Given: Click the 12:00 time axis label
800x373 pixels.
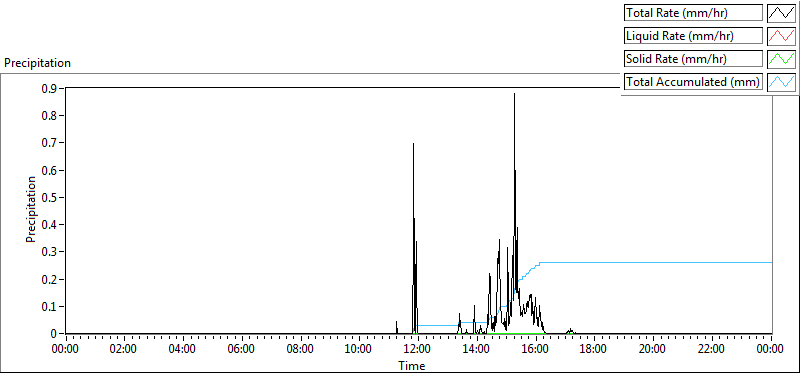Looking at the screenshot, I should 418,350.
